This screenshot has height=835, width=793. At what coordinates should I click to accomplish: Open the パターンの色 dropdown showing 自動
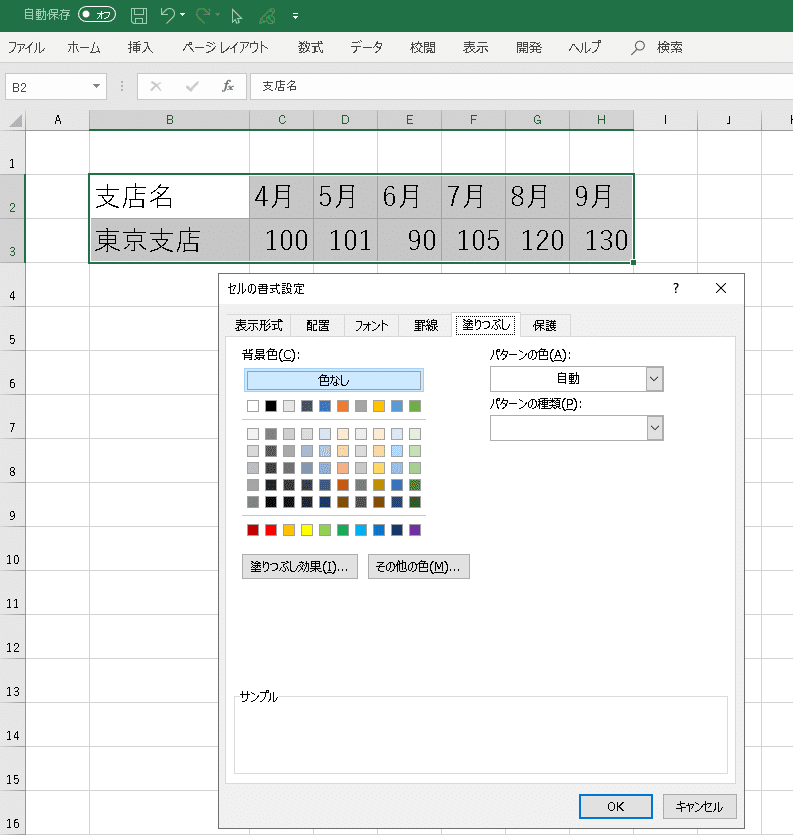[x=576, y=379]
